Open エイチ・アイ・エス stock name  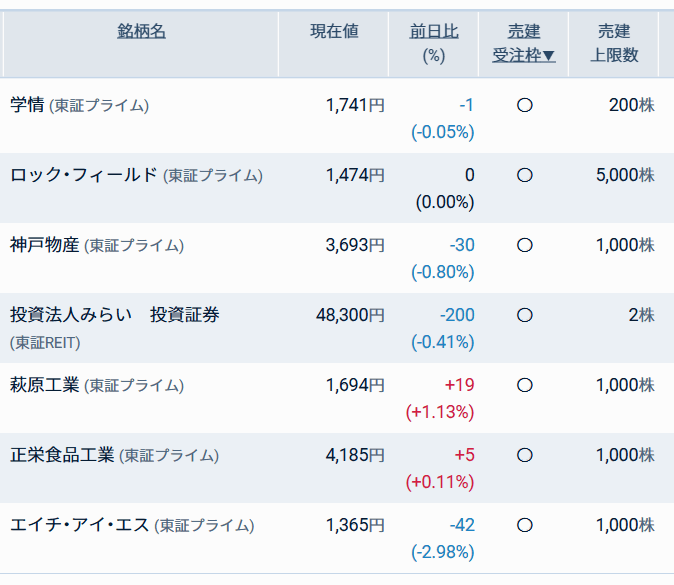[x=79, y=525]
